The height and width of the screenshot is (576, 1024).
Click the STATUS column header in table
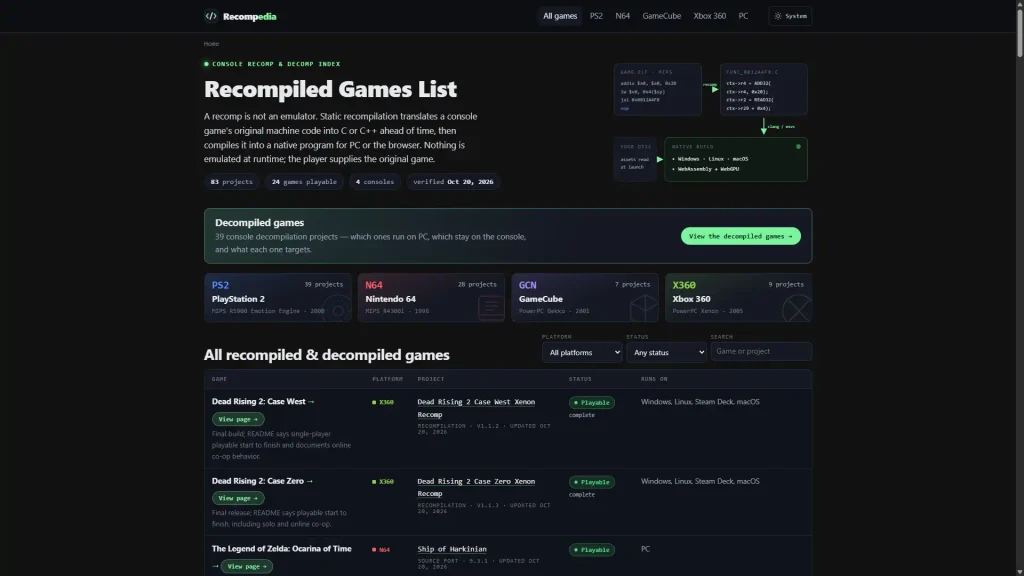[x=580, y=379]
